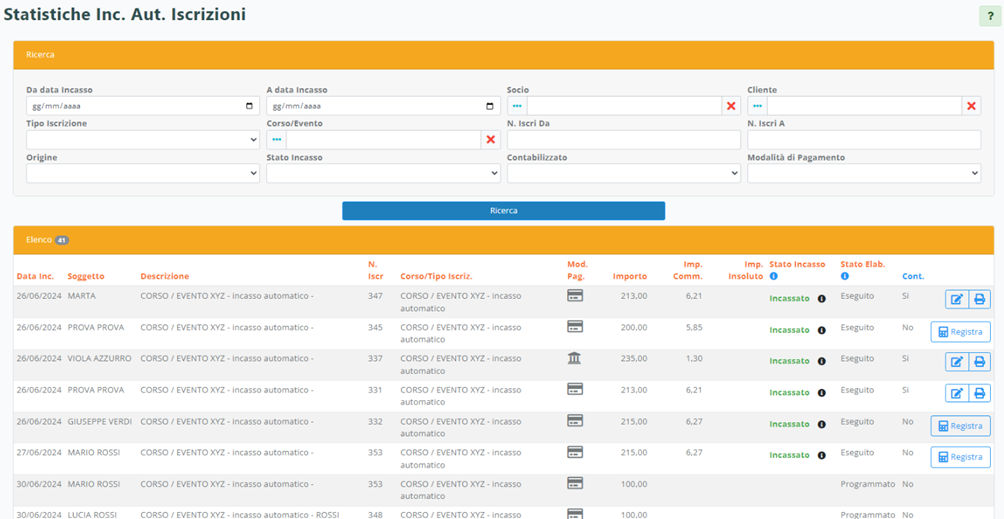Image resolution: width=1004 pixels, height=519 pixels.
Task: Print the VIOLA AZZURRO row record
Action: coord(980,362)
